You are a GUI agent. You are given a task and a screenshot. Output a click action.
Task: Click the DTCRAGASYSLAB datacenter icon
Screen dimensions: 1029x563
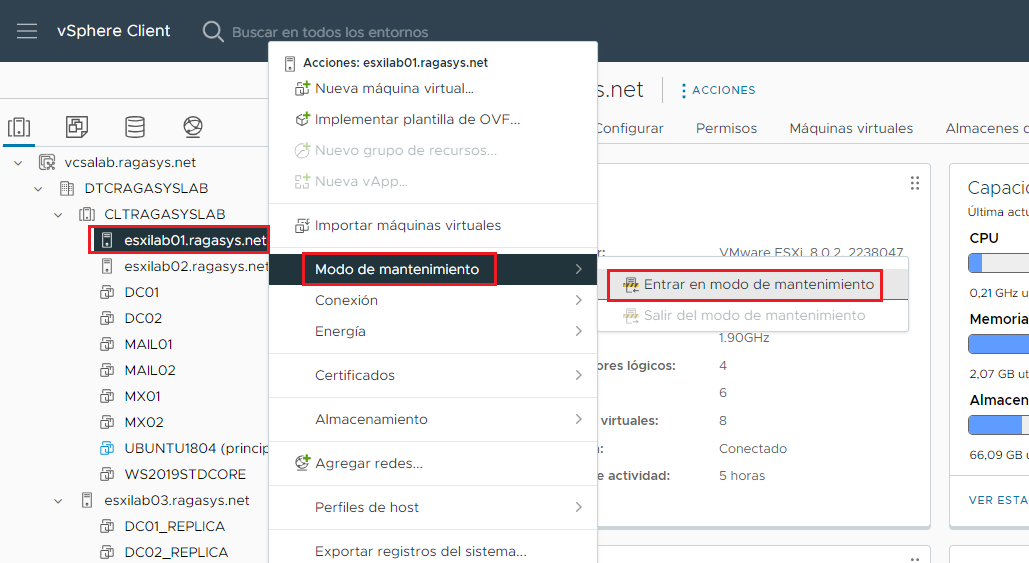[x=66, y=188]
